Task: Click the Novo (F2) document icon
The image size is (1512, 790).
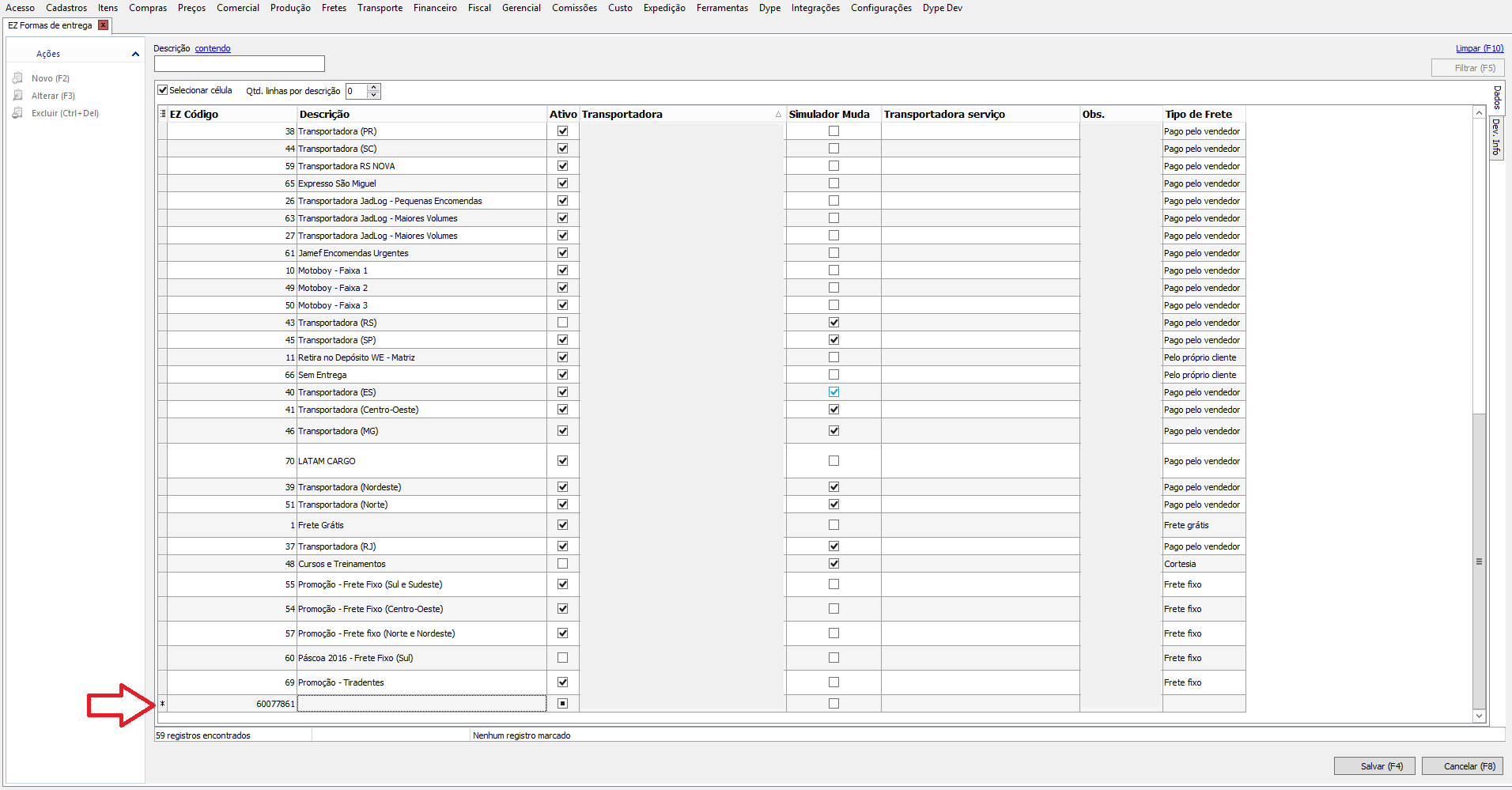Action: point(17,78)
